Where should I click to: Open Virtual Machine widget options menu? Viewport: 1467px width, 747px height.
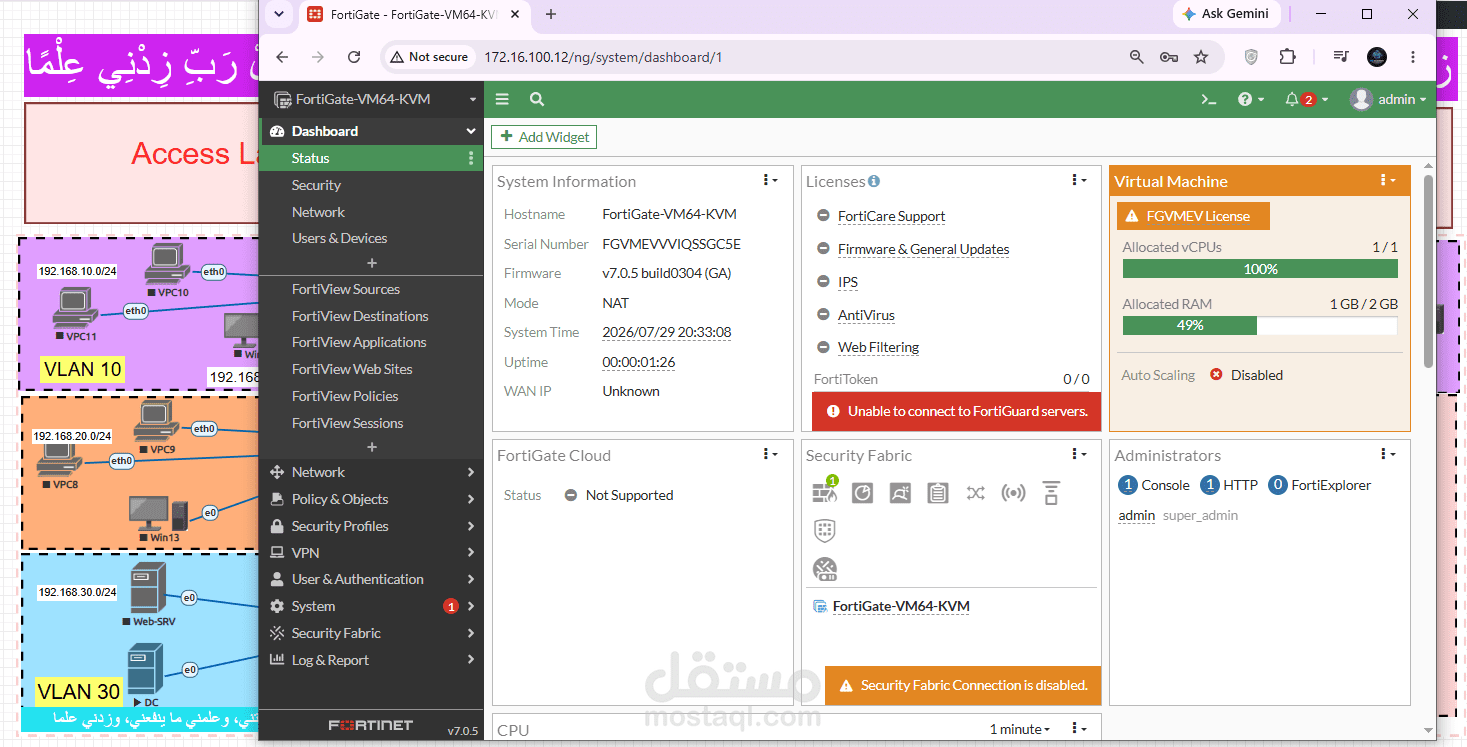tap(1387, 180)
